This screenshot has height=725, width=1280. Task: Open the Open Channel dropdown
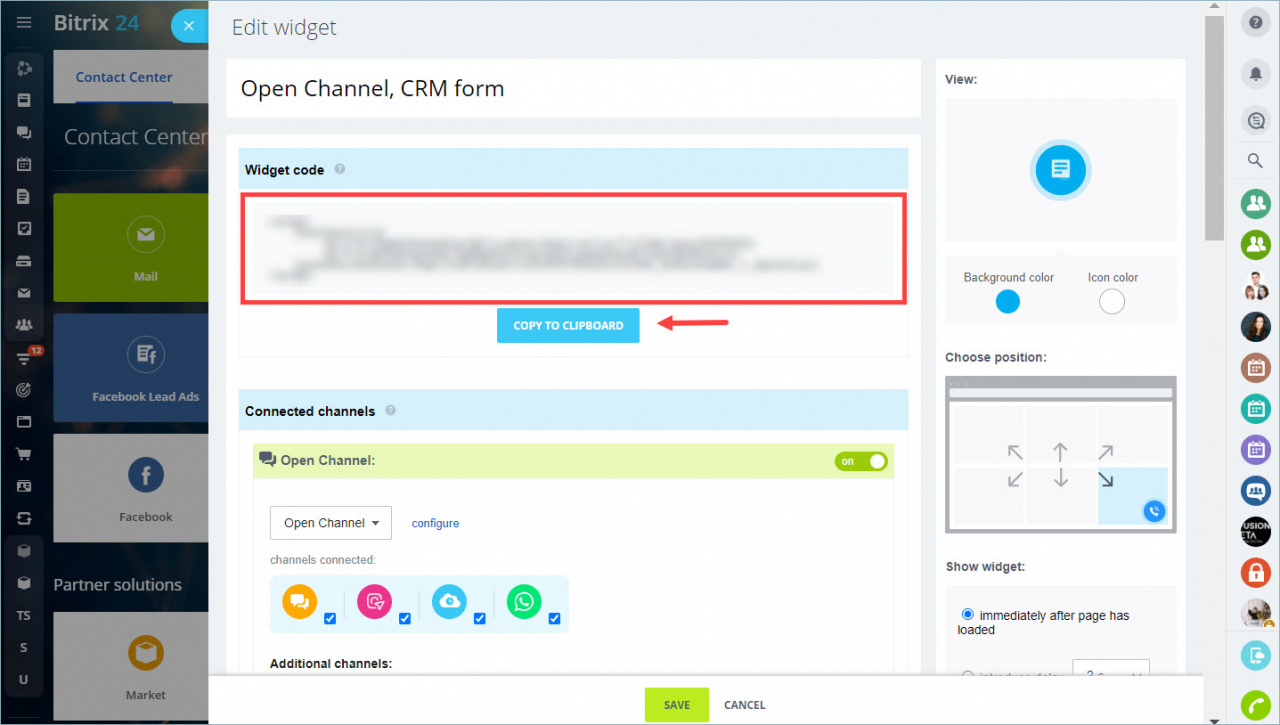pos(331,523)
